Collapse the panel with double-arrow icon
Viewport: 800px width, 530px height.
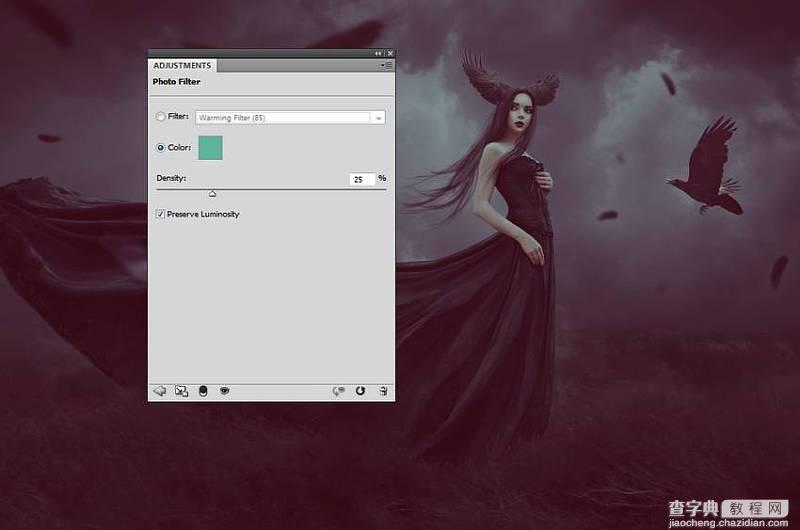378,53
